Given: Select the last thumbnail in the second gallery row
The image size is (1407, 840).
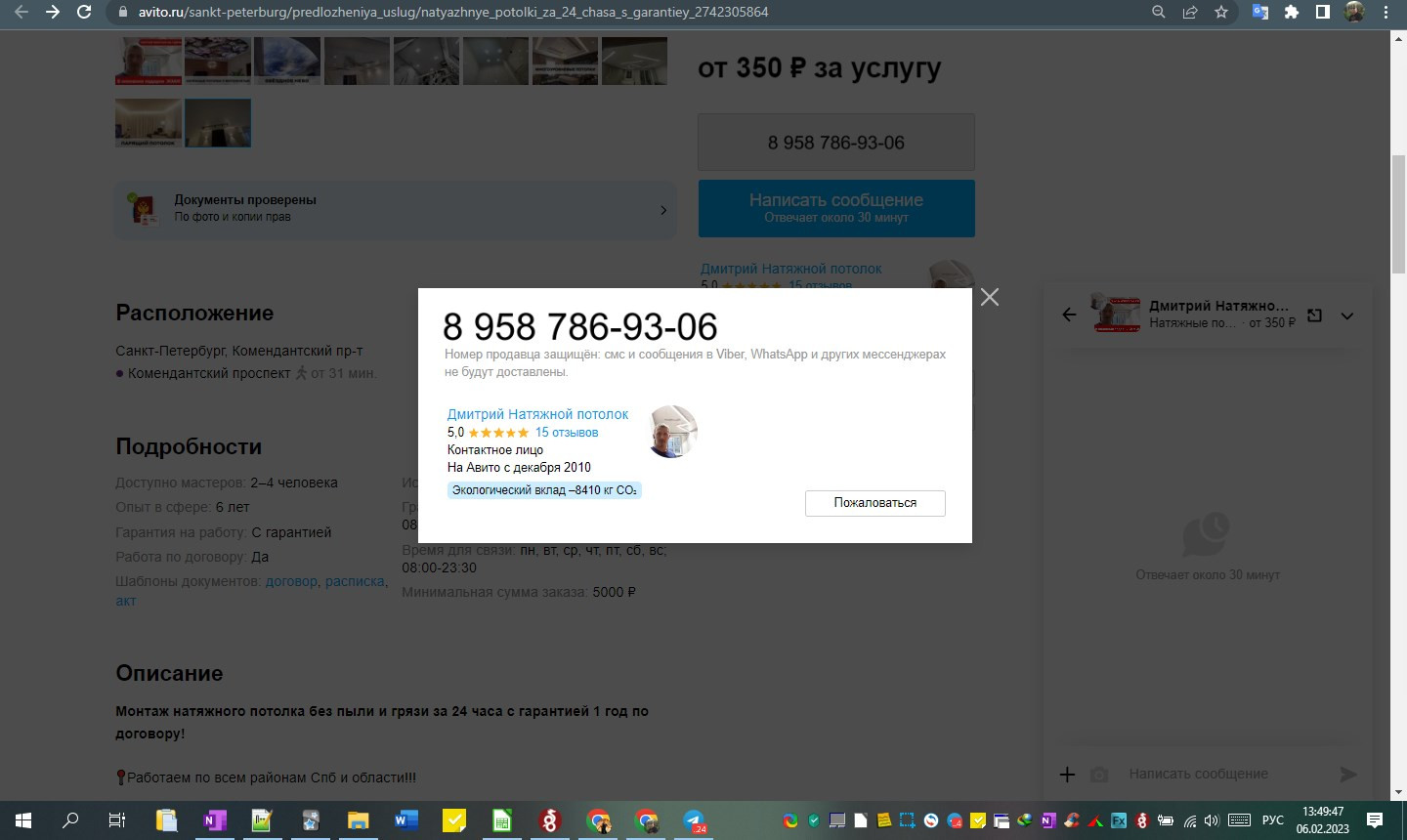Looking at the screenshot, I should (218, 123).
